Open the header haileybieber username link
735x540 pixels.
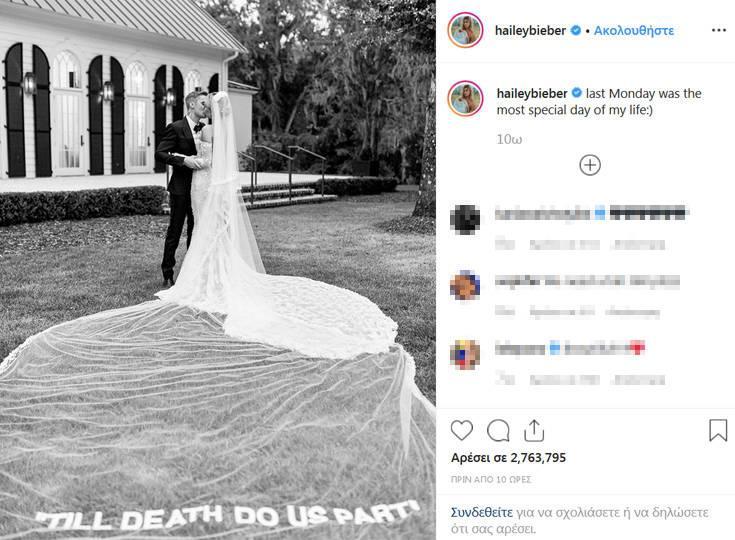click(x=530, y=30)
